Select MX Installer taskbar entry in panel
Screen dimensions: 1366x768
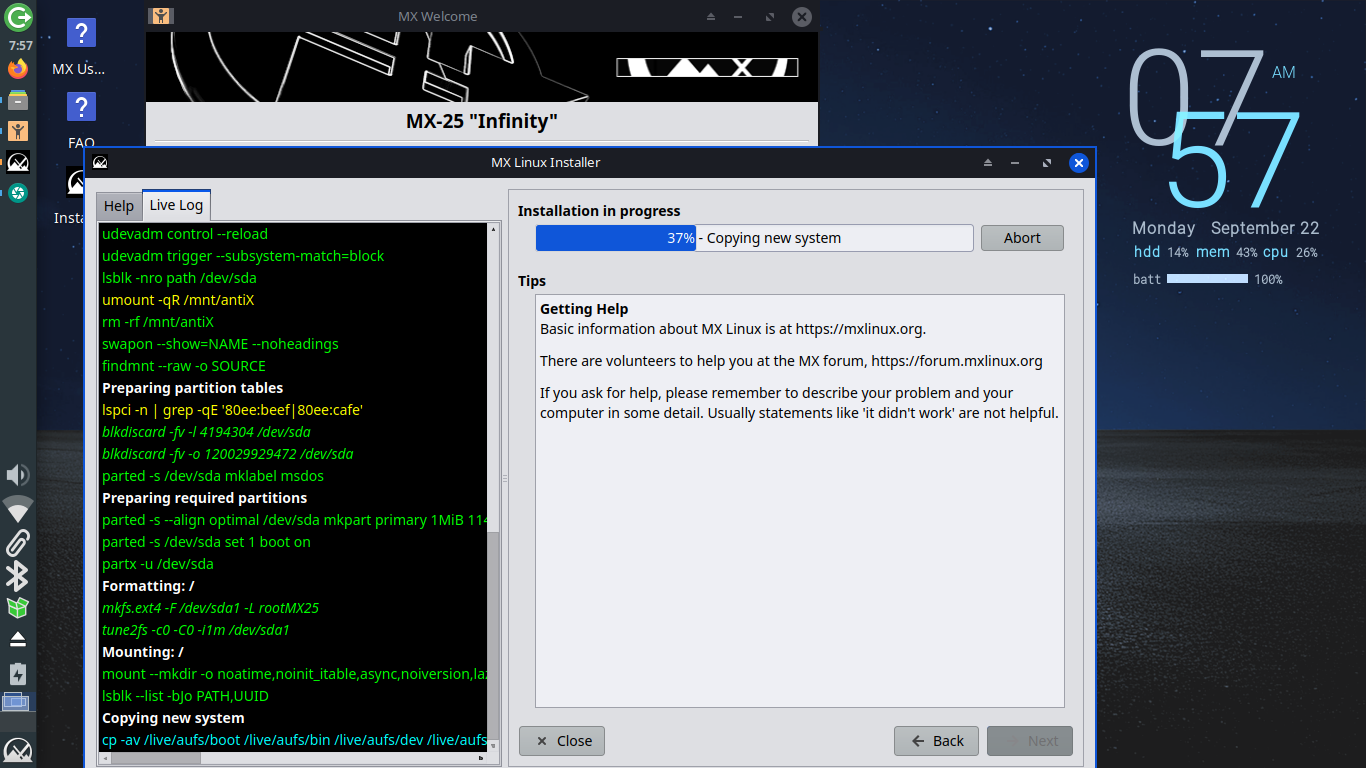click(x=18, y=162)
